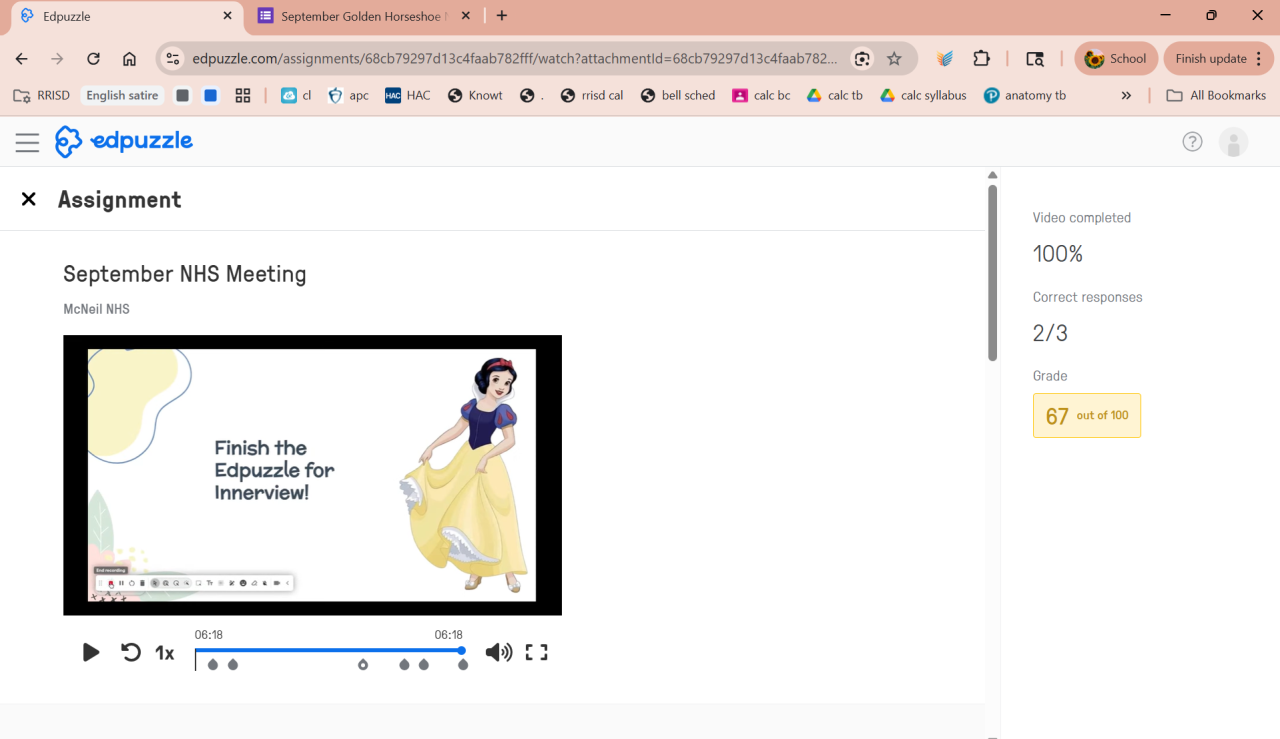Open the calc syllabus bookmark
The width and height of the screenshot is (1280, 739).
923,95
